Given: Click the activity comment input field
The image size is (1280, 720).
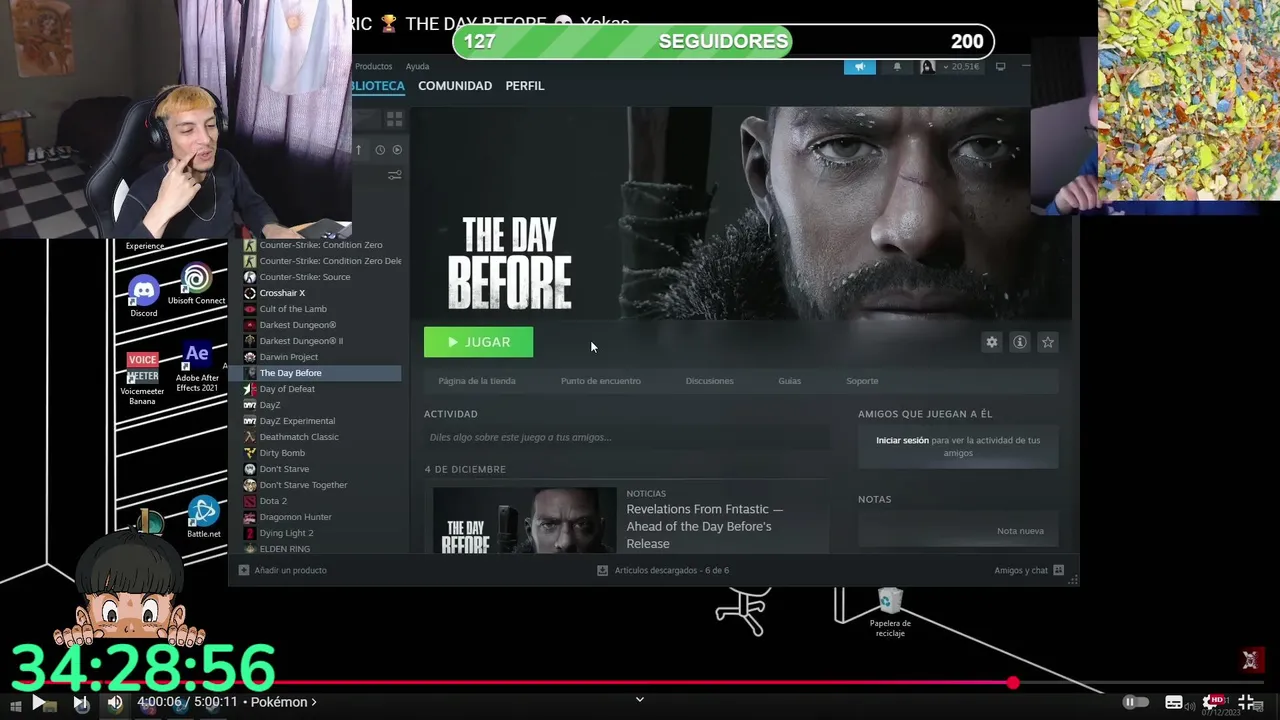Looking at the screenshot, I should click(x=626, y=437).
